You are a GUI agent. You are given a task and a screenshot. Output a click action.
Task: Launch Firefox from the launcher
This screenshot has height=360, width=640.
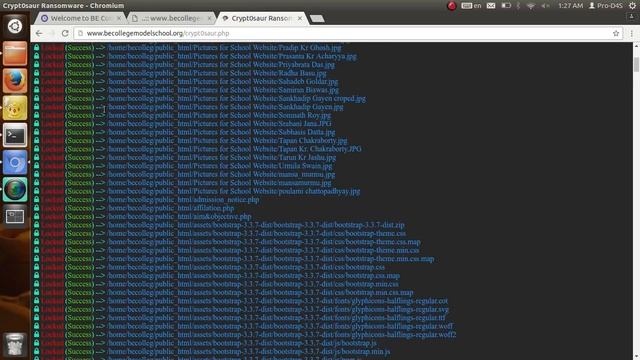pyautogui.click(x=15, y=81)
